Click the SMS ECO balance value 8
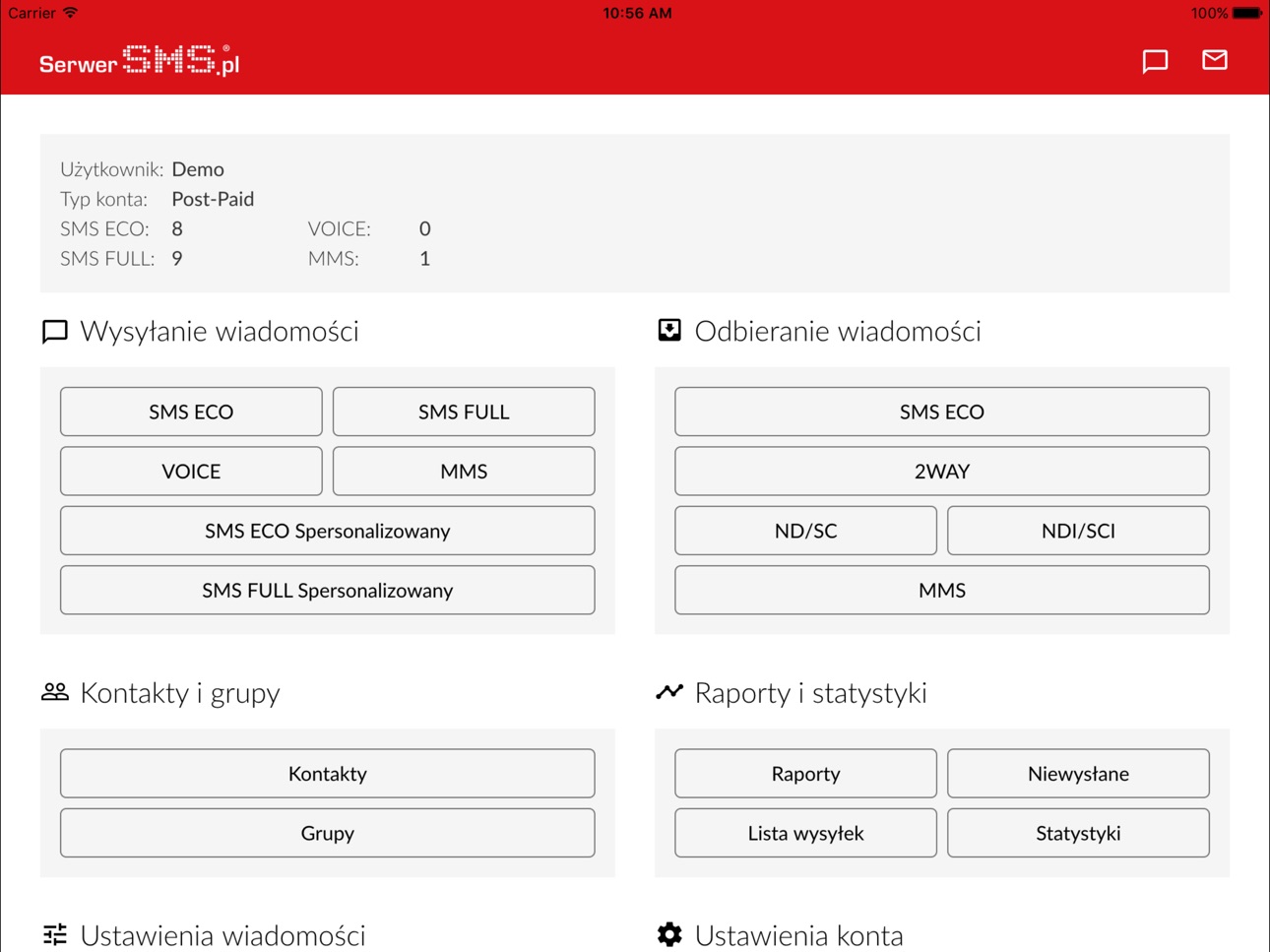1270x952 pixels. (x=177, y=228)
